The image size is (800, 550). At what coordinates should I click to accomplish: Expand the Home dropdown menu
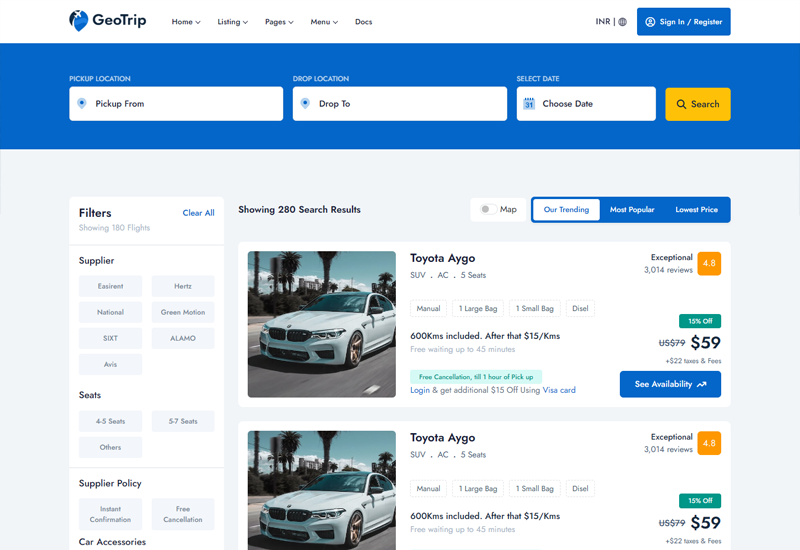[186, 22]
